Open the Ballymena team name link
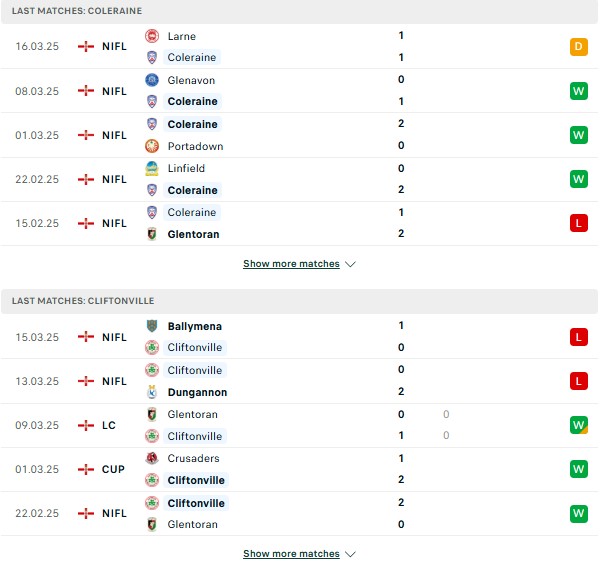The height and width of the screenshot is (568, 600). click(x=195, y=326)
